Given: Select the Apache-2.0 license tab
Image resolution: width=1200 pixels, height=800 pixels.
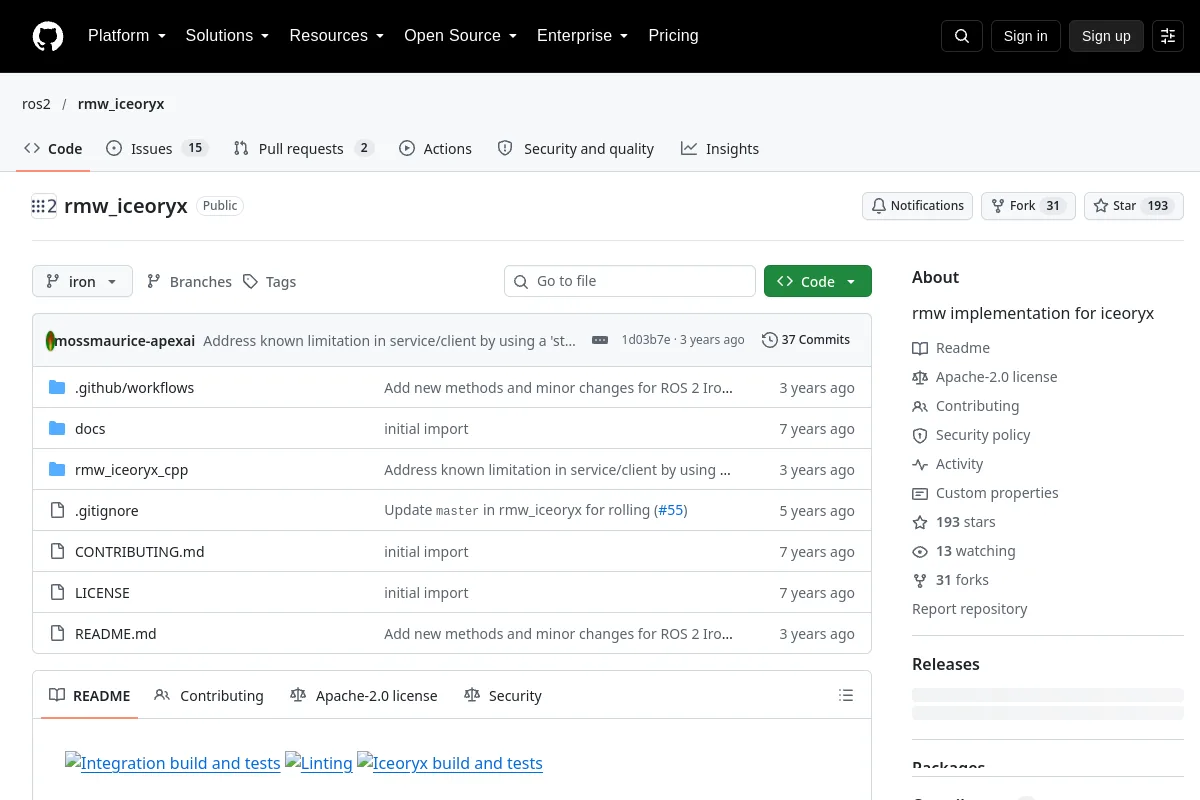Looking at the screenshot, I should (x=364, y=695).
